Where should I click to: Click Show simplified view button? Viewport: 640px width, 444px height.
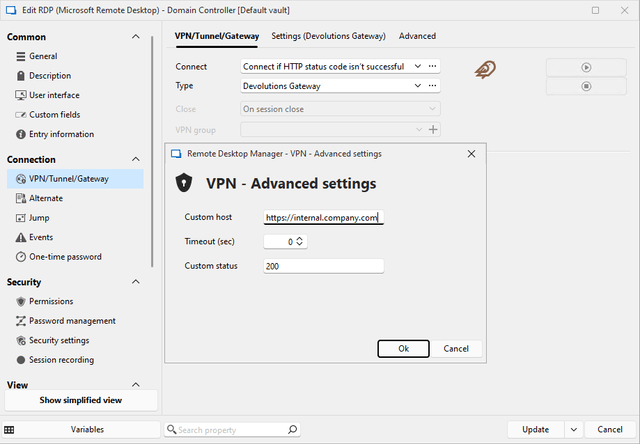click(80, 400)
